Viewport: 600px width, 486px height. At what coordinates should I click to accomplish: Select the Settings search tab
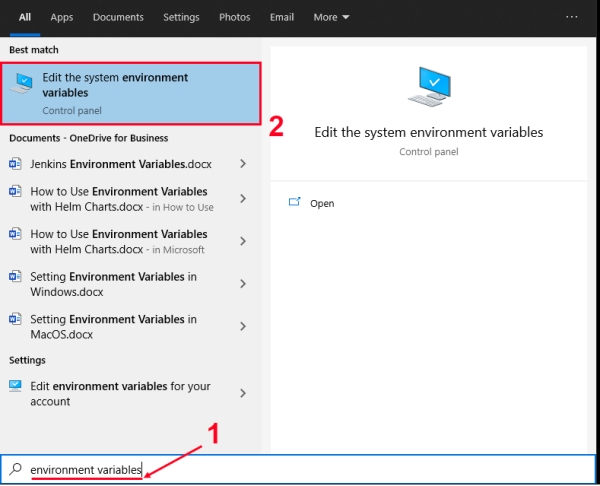[x=181, y=17]
